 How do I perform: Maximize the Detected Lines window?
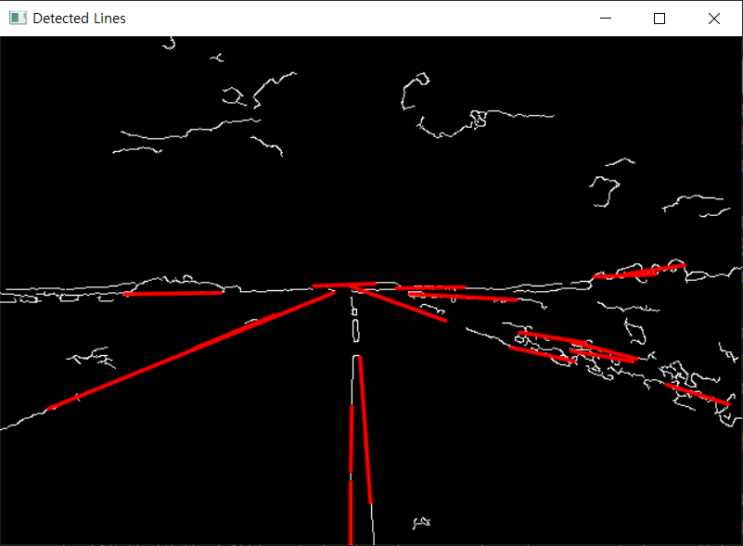point(659,18)
